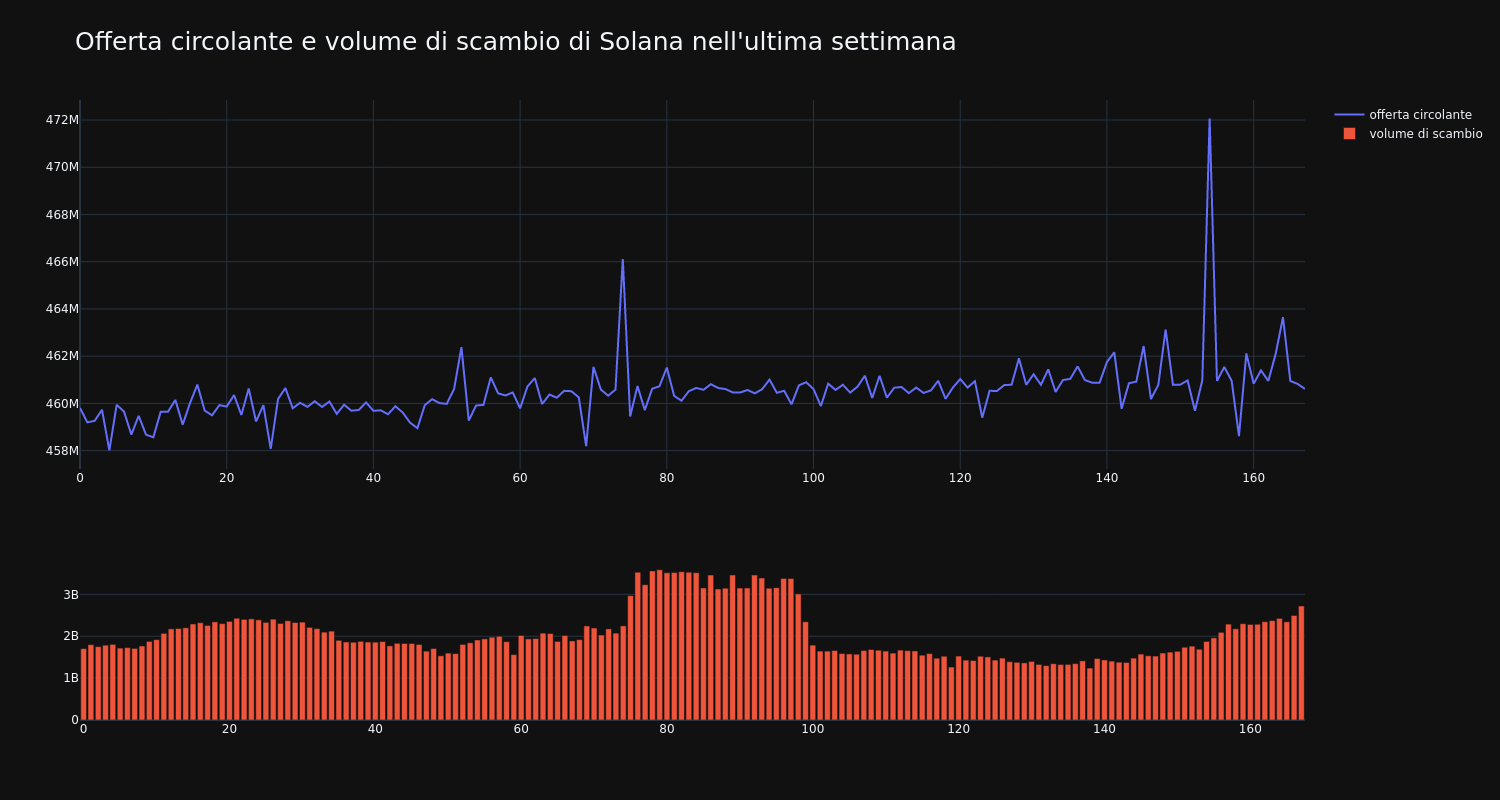Click the 464M y-axis label

coord(62,309)
